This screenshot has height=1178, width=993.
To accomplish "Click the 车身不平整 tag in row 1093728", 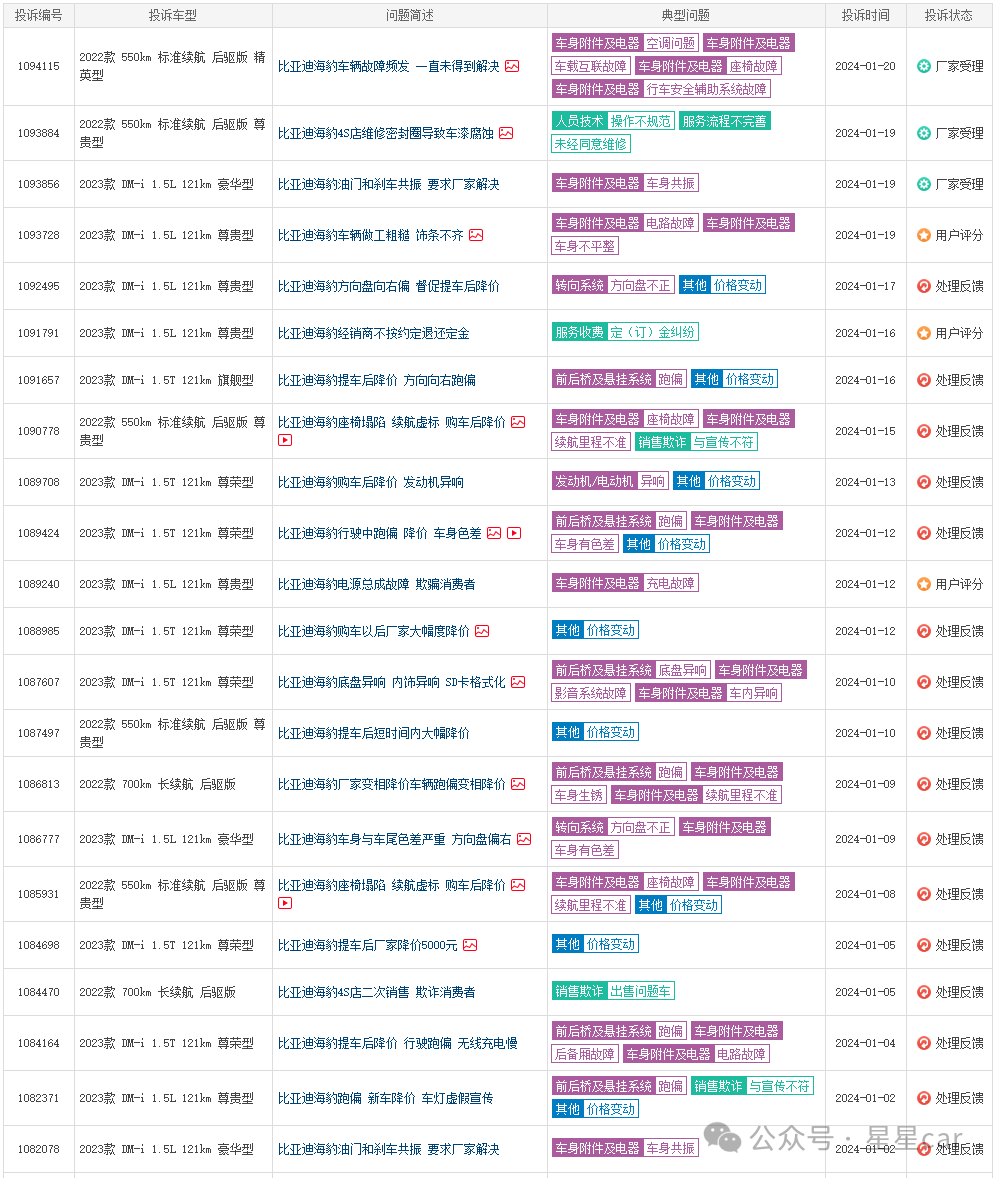I will click(584, 246).
